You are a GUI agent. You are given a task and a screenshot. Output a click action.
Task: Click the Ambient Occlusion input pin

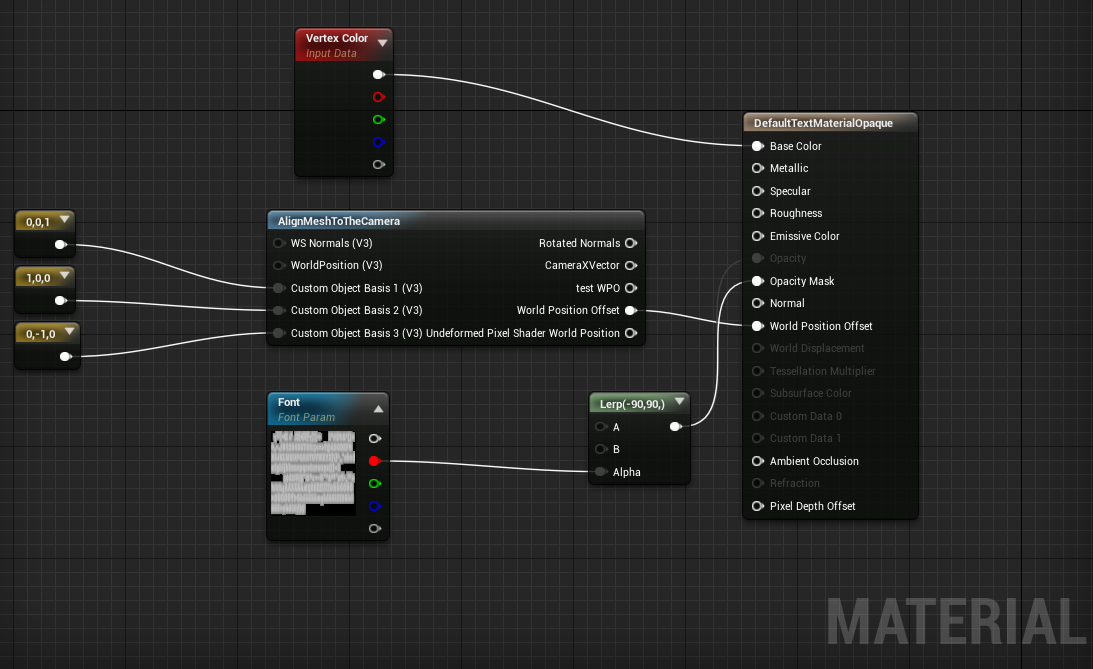pos(757,461)
